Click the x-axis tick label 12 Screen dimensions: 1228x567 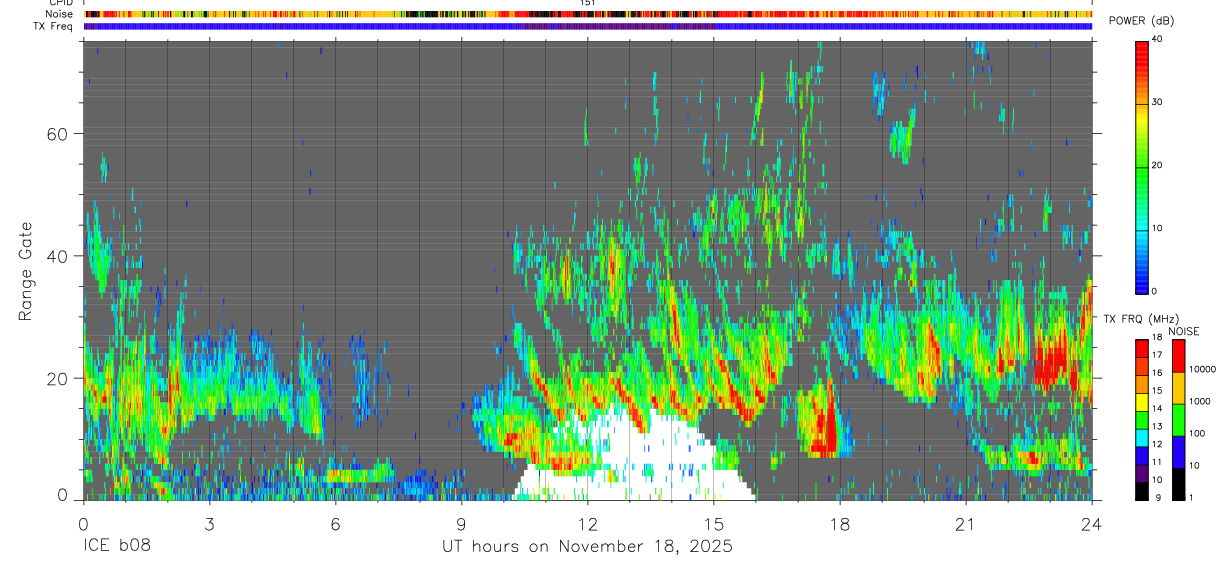click(587, 524)
